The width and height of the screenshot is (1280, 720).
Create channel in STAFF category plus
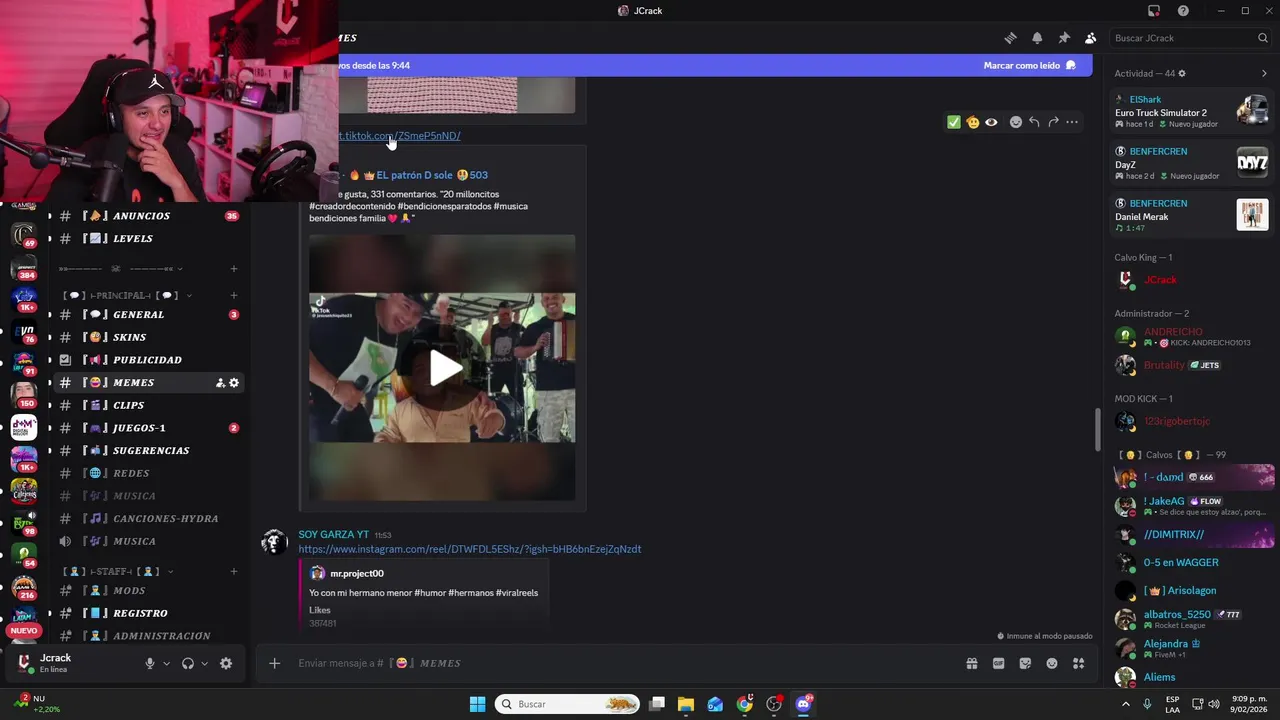(x=234, y=572)
